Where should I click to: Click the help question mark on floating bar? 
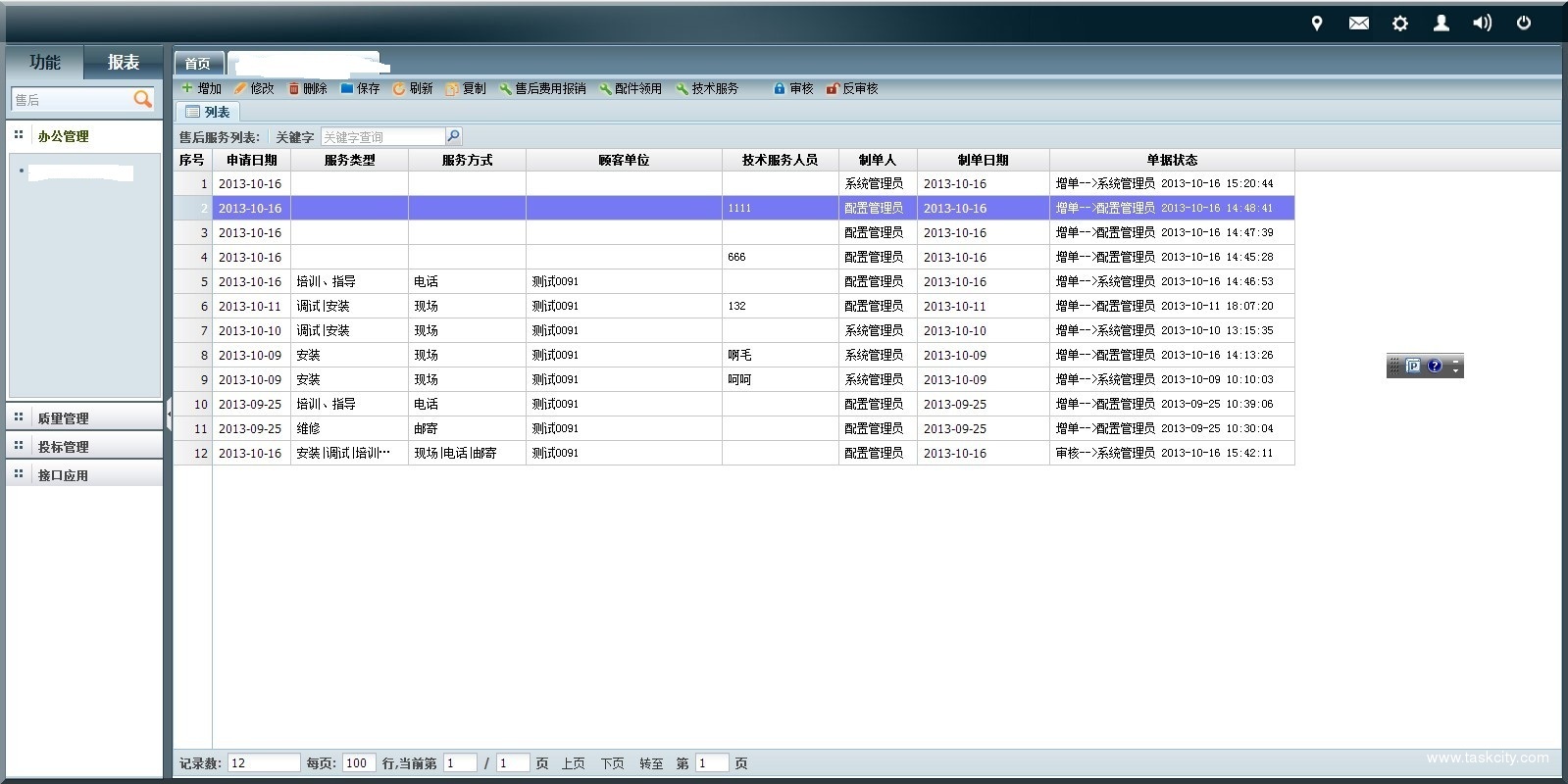pyautogui.click(x=1434, y=366)
